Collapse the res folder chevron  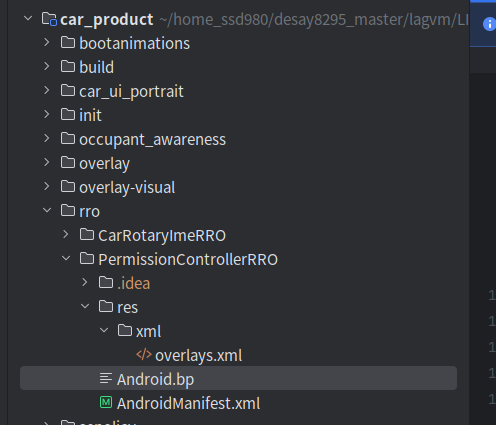pyautogui.click(x=85, y=306)
